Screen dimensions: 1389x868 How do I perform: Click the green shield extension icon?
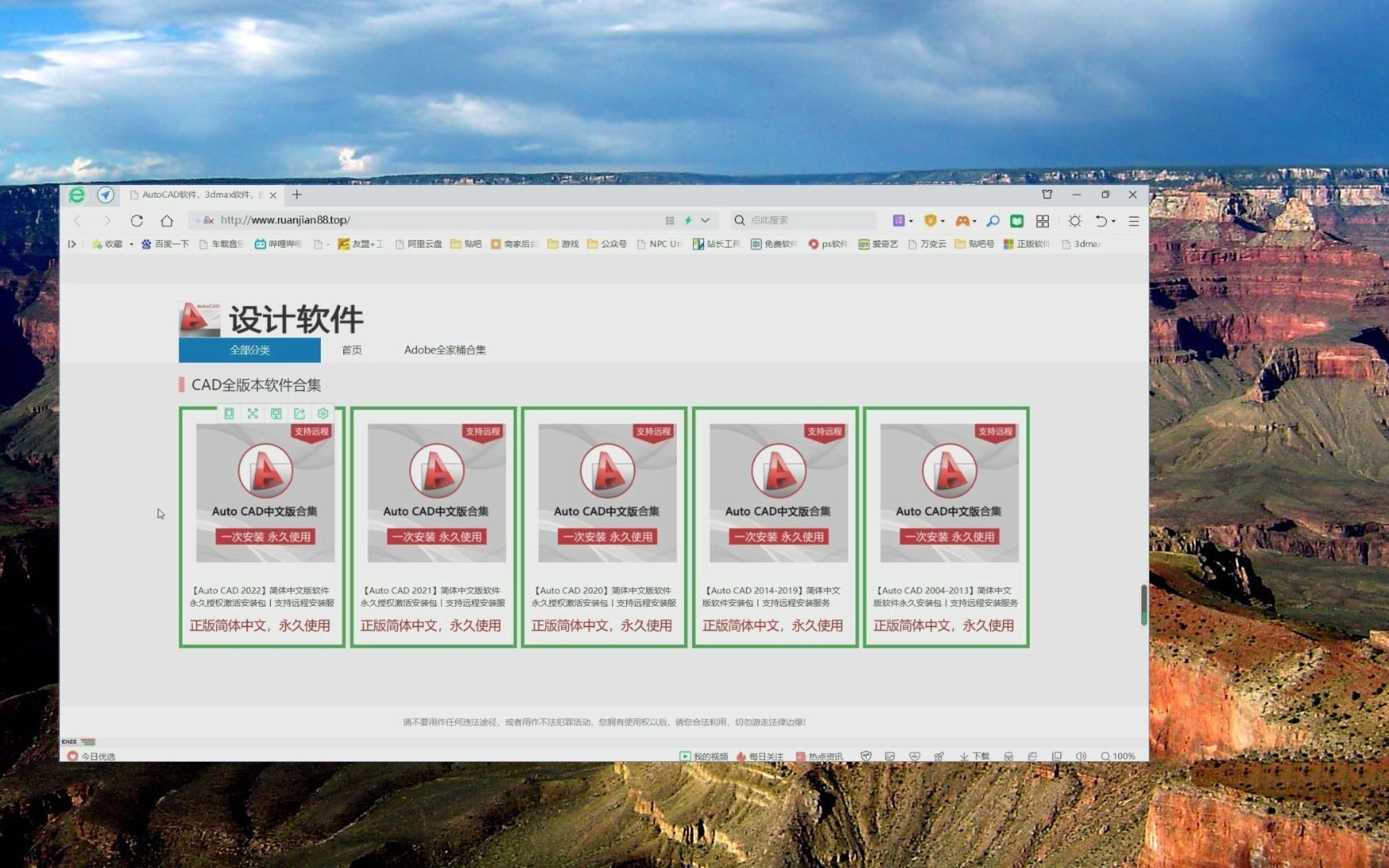point(1017,220)
